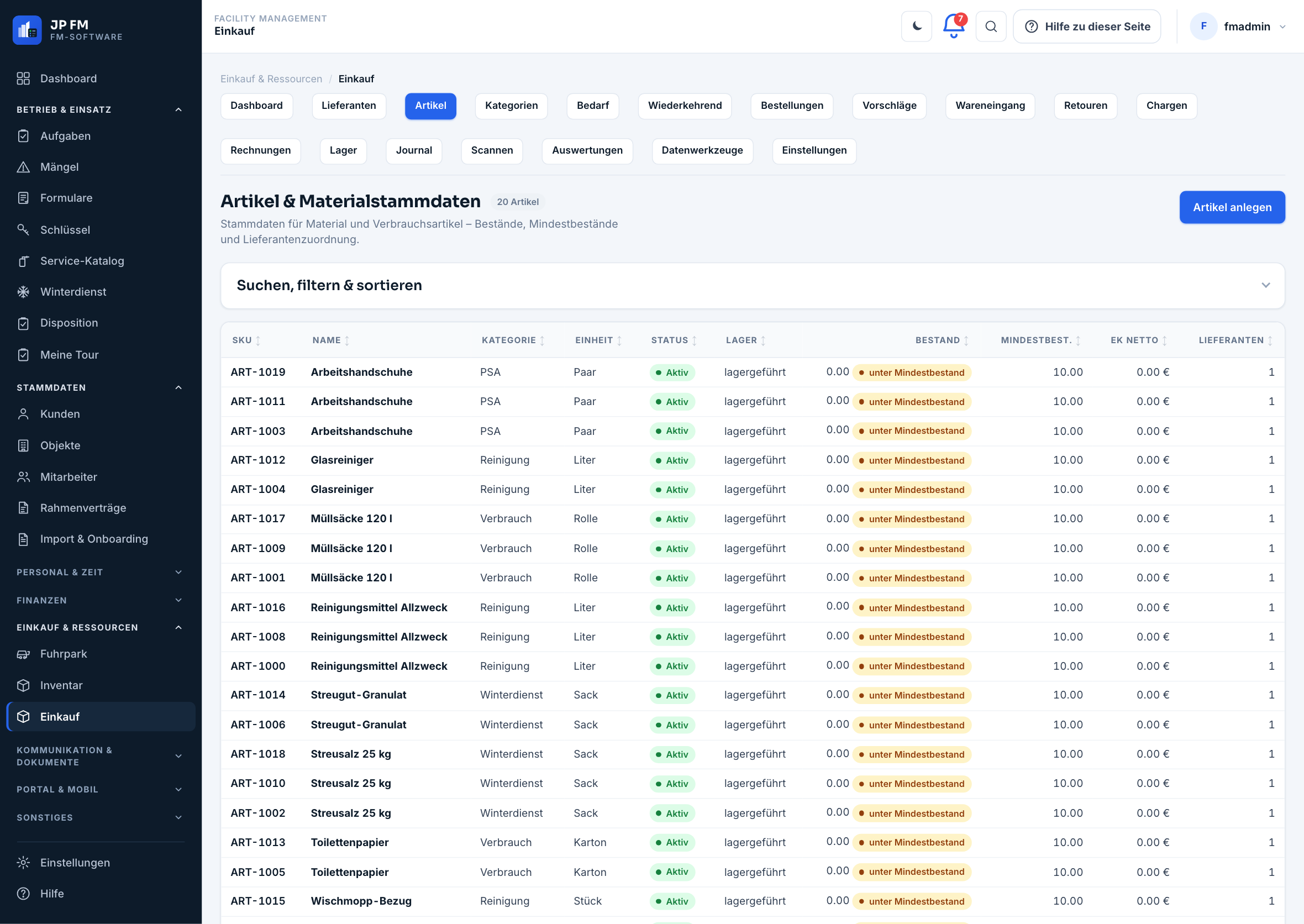1304x924 pixels.
Task: Open article ART-1015 Wischmopp-Bezug
Action: point(752,901)
